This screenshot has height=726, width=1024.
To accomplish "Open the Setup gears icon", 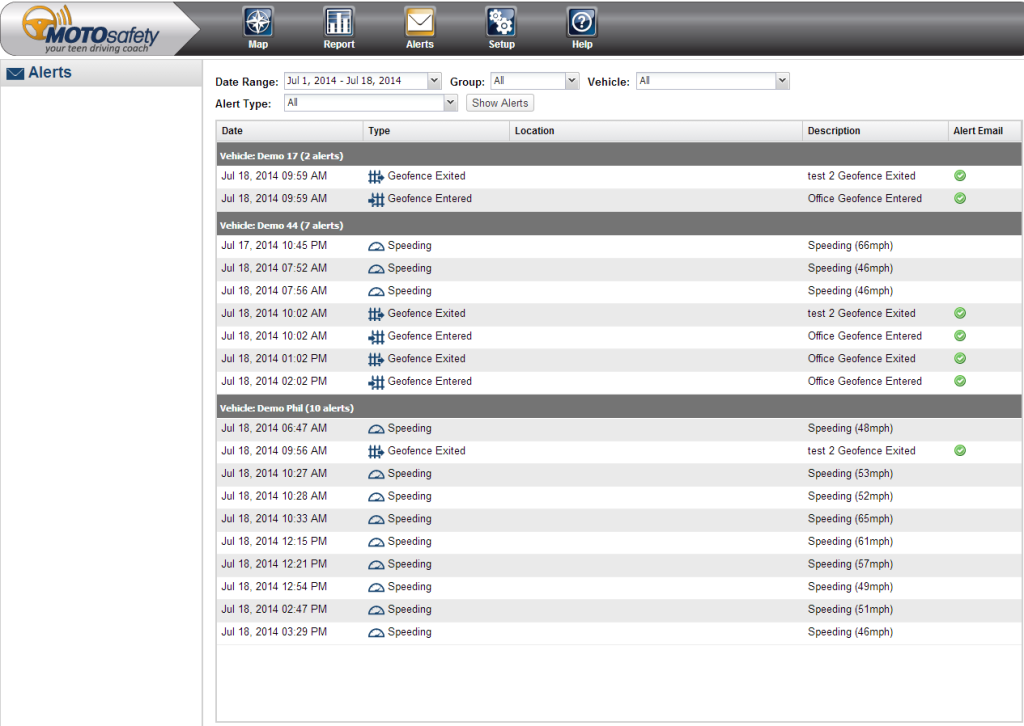I will pyautogui.click(x=501, y=22).
